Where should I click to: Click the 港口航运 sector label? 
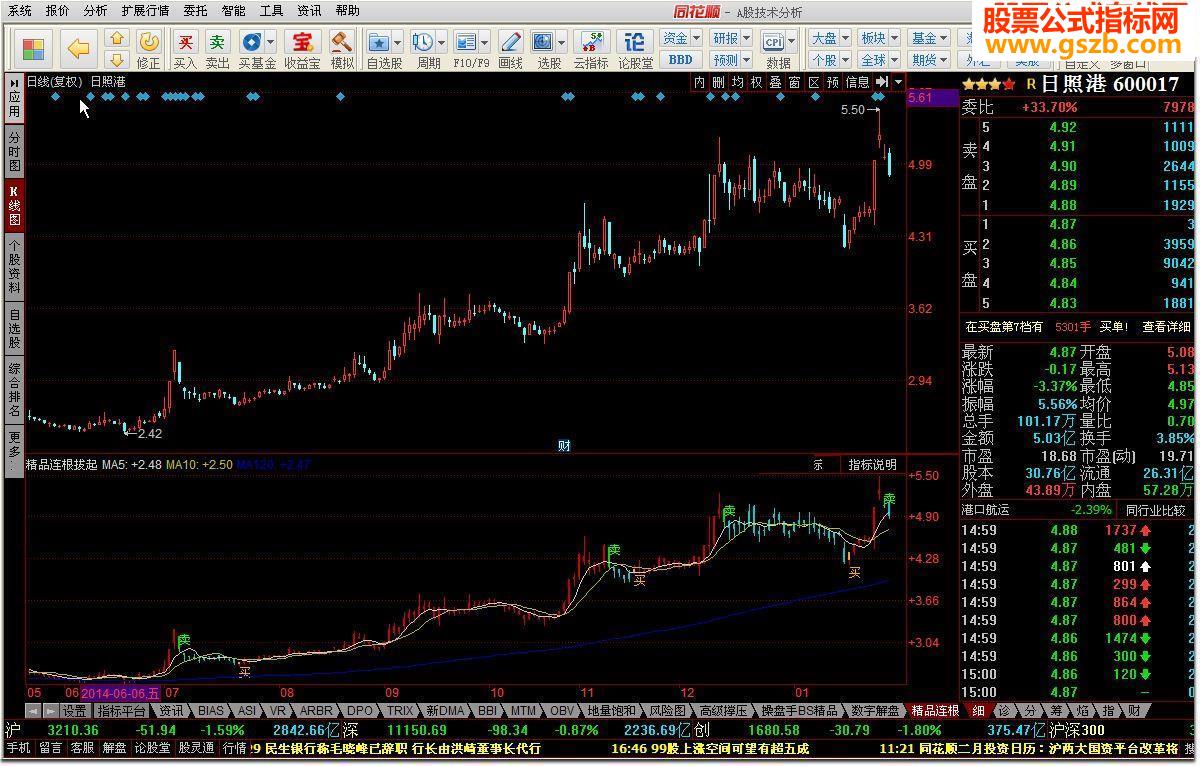coord(986,510)
